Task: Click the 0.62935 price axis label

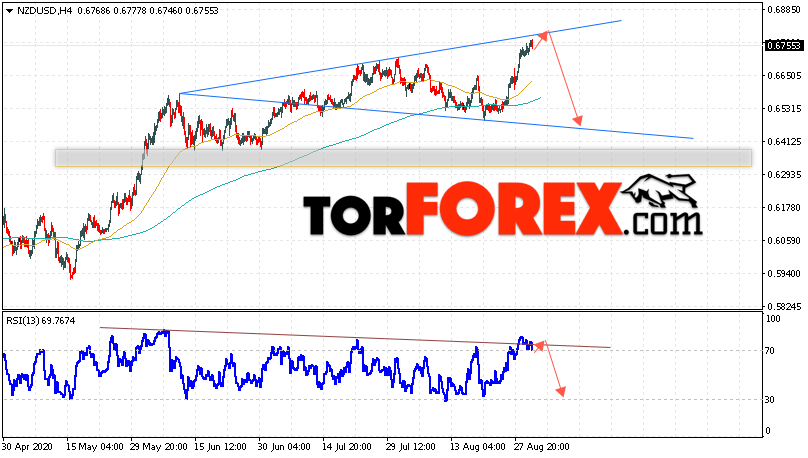Action: pyautogui.click(x=784, y=175)
